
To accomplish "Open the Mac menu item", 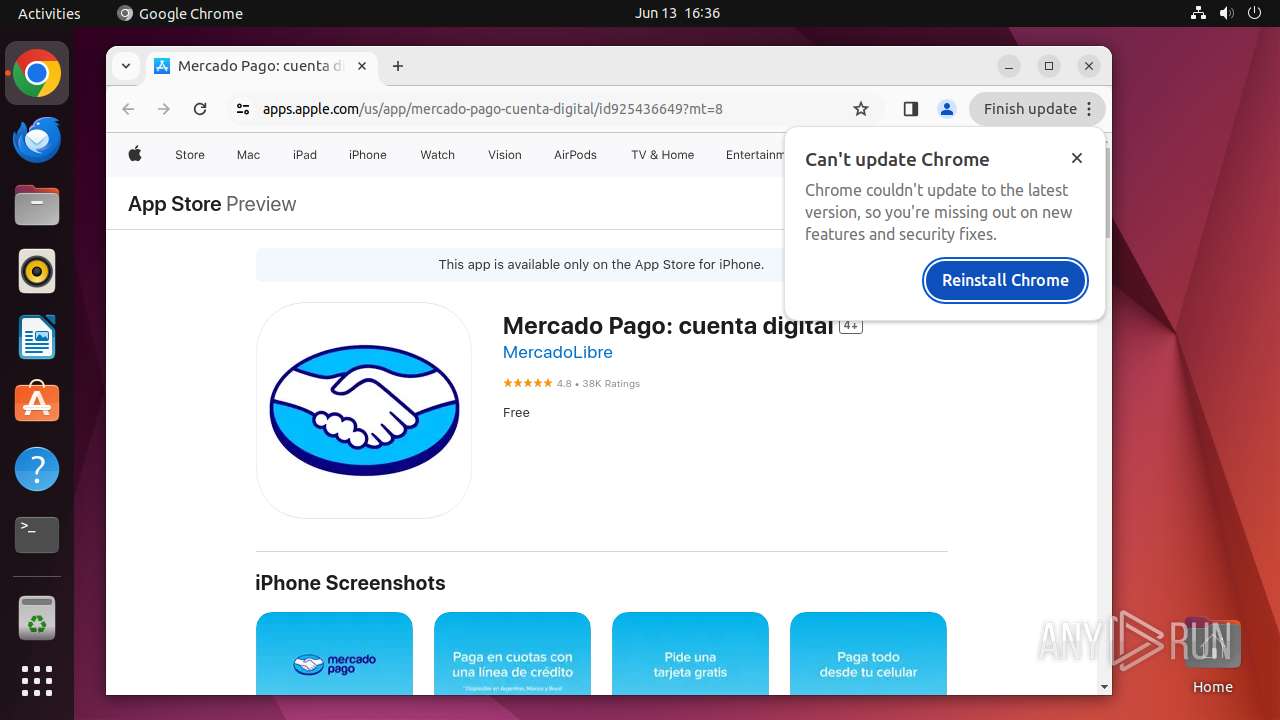I will tap(248, 155).
